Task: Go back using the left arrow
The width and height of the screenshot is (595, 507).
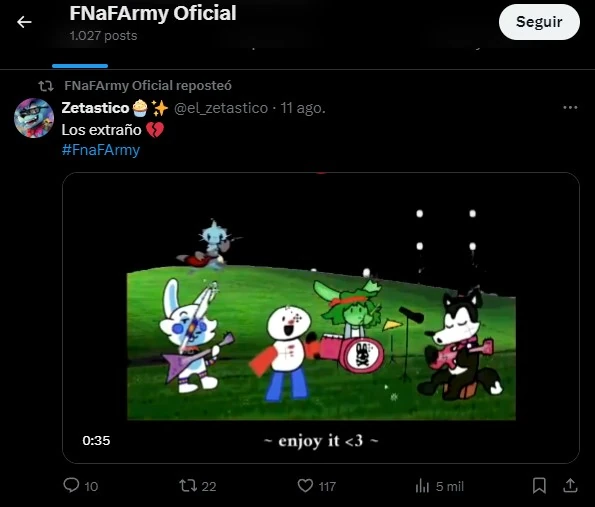Action: pos(24,22)
